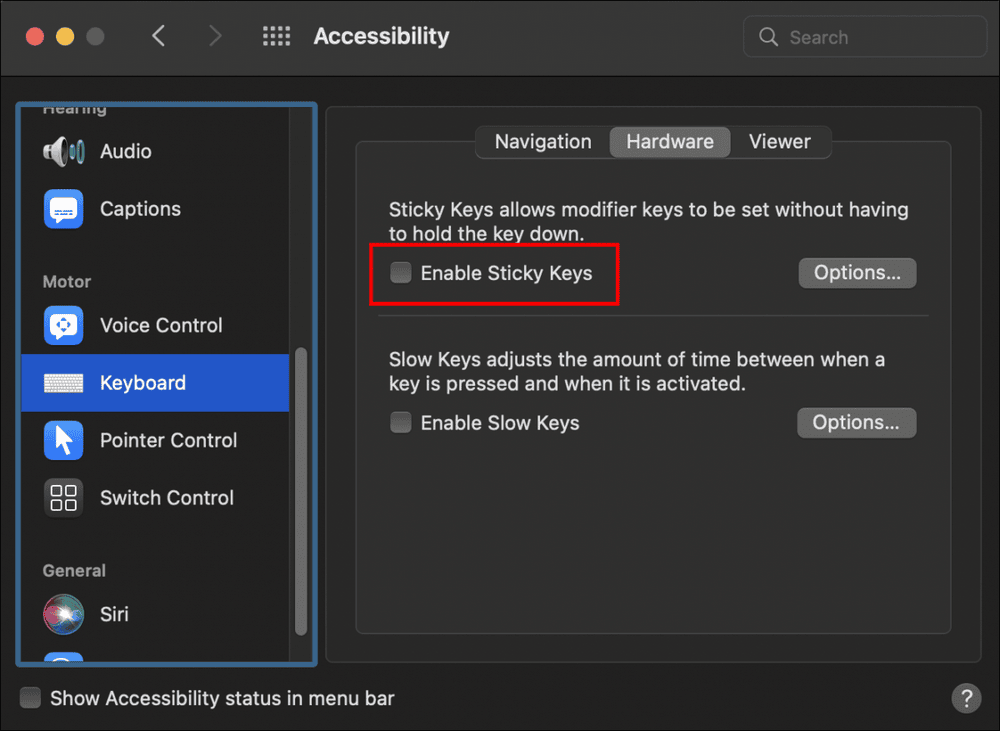This screenshot has width=1000, height=731.
Task: Click the help question mark button
Action: 965,698
